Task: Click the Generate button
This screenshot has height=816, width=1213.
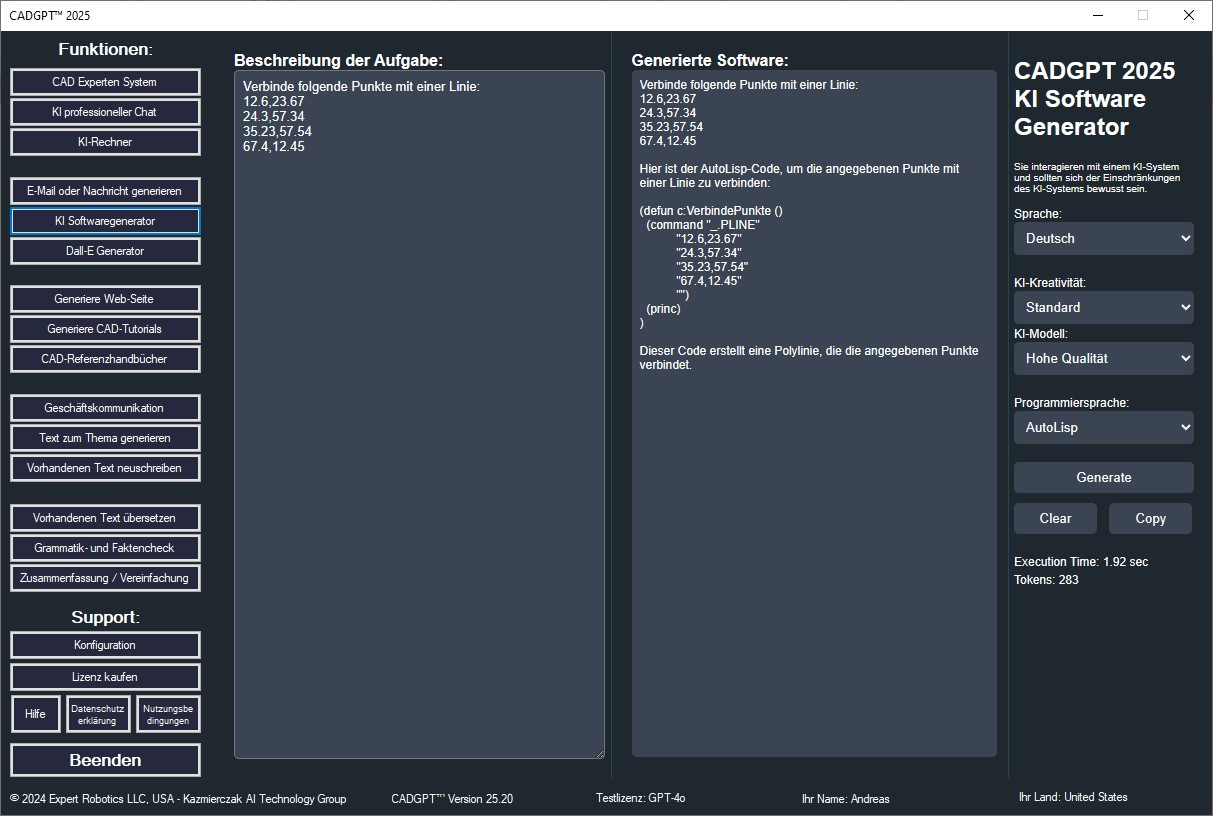Action: click(x=1104, y=477)
